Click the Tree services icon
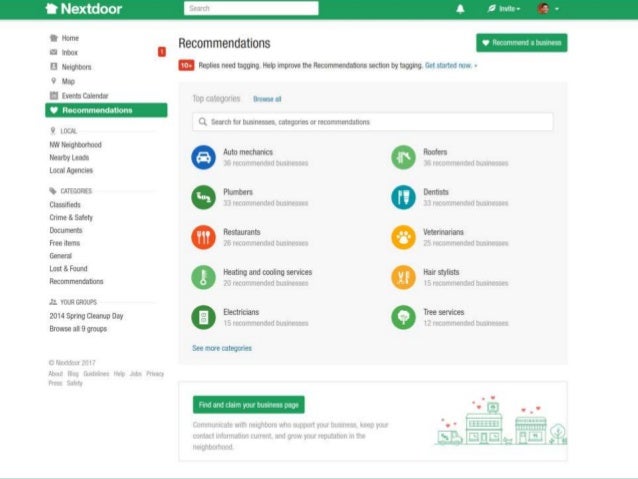The height and width of the screenshot is (479, 638). [403, 317]
